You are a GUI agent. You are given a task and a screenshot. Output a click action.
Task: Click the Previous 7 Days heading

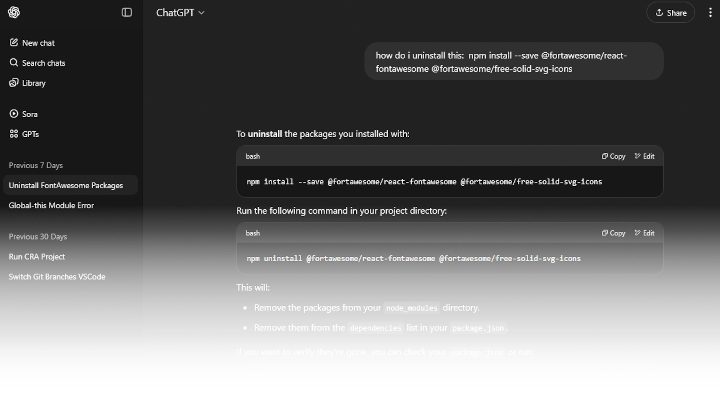pyautogui.click(x=35, y=165)
